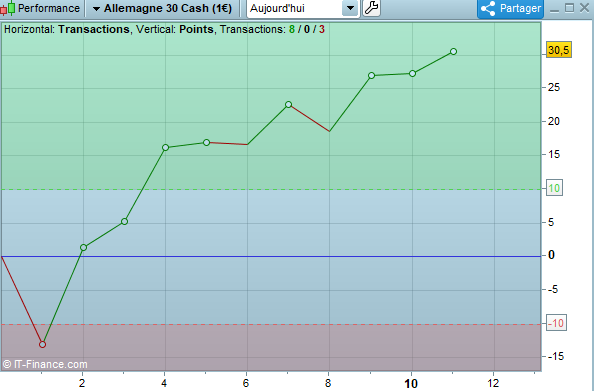Click the -15 value on vertical axis
The width and height of the screenshot is (594, 391).
point(555,356)
